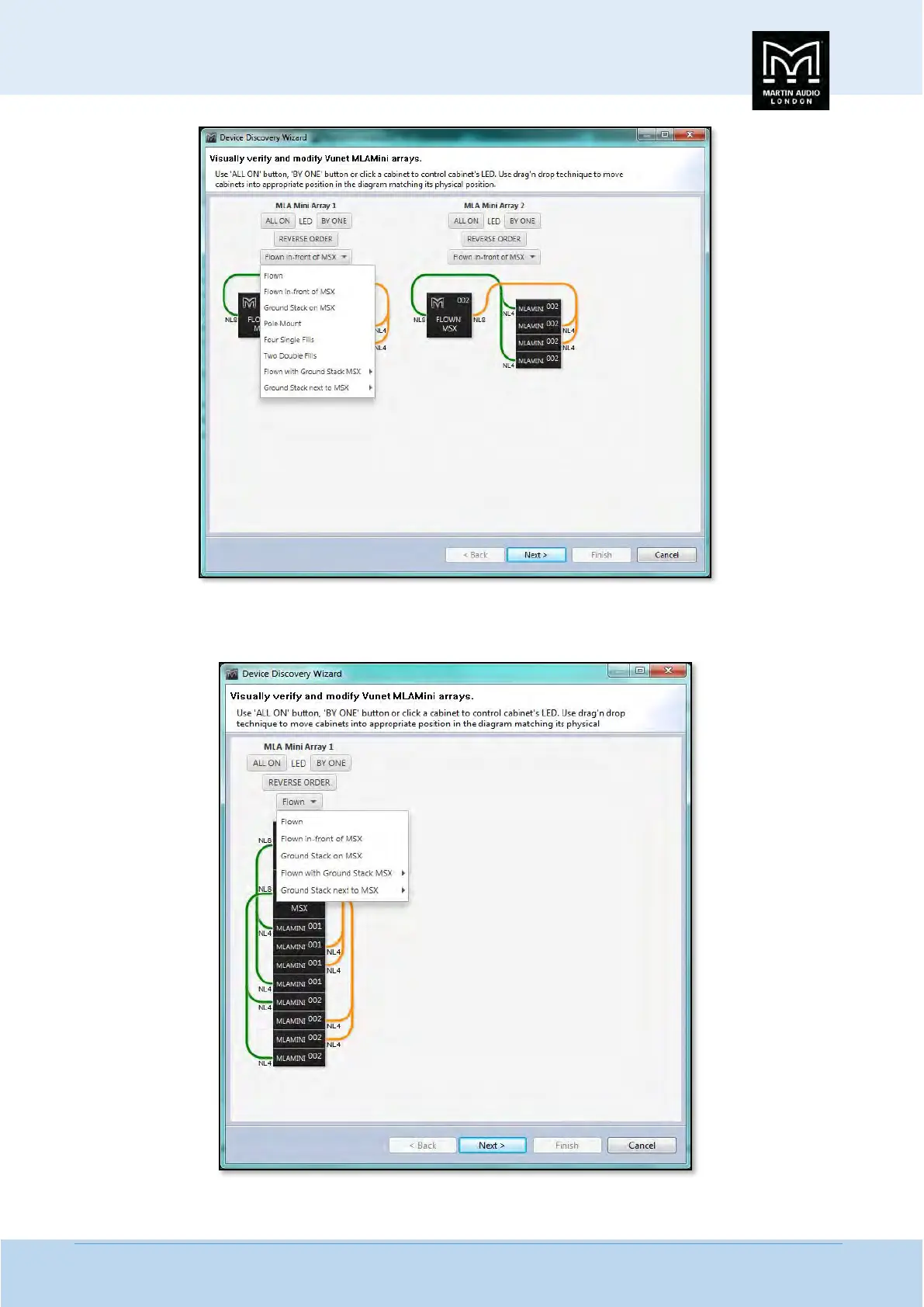This screenshot has width=924, height=1307.
Task: Click the Martin Audio London logo
Action: point(791,70)
